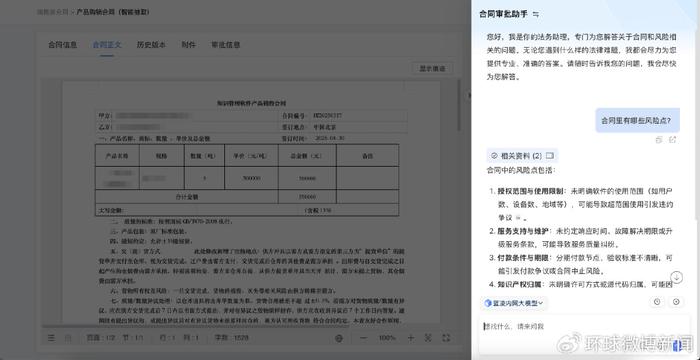Viewport: 700px width, 360px height.
Task: Click the document vertical scrollbar
Action: tap(458, 105)
